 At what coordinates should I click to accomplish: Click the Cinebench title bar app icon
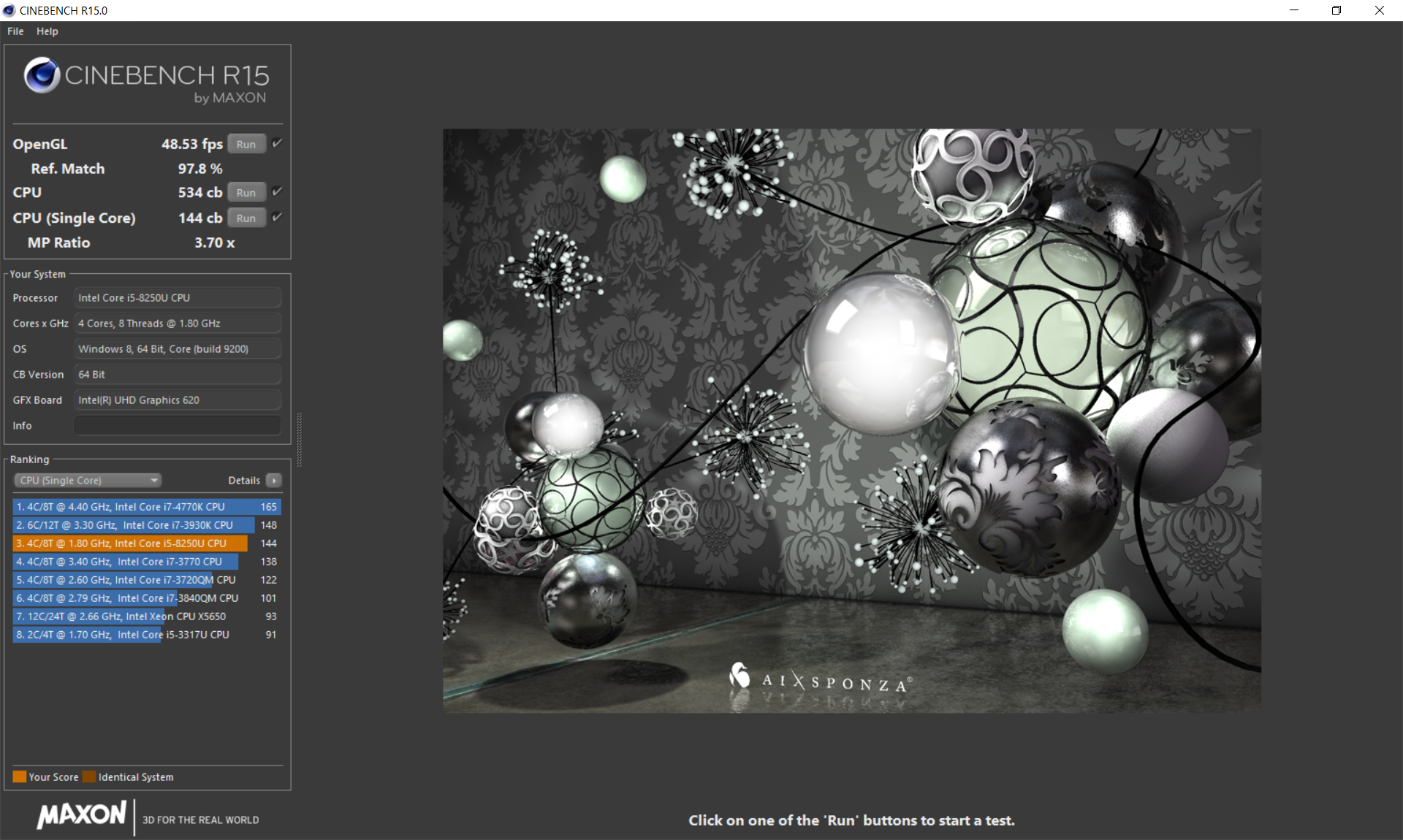click(x=9, y=10)
